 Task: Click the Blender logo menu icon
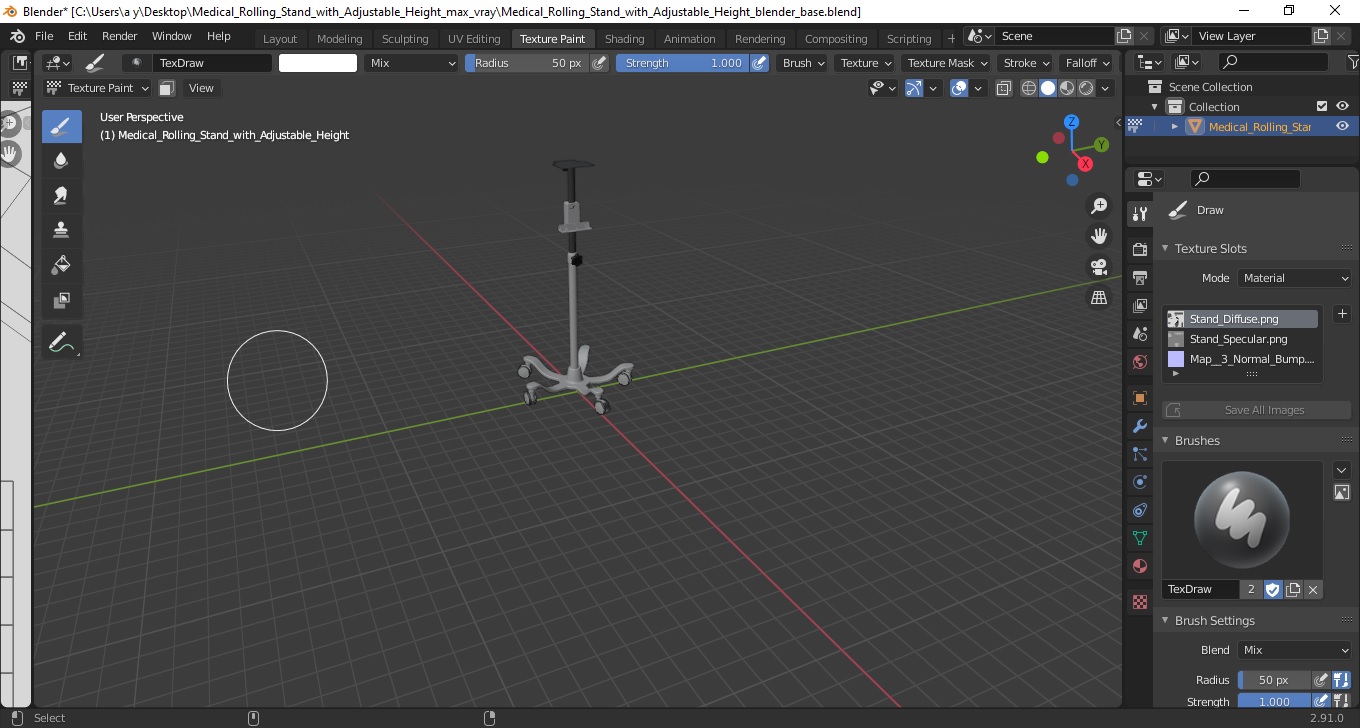tap(18, 36)
